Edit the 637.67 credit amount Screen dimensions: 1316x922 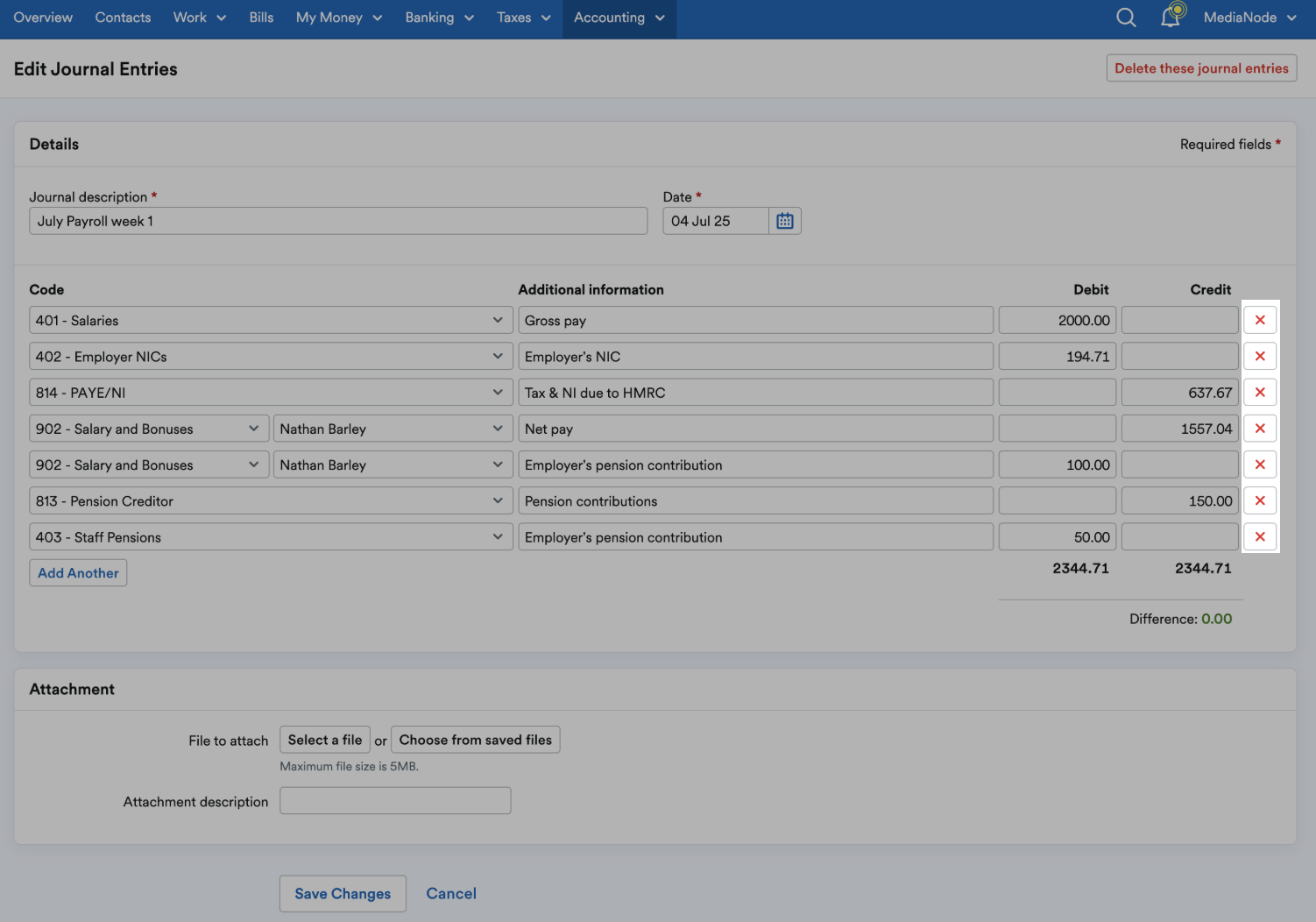coord(1180,392)
